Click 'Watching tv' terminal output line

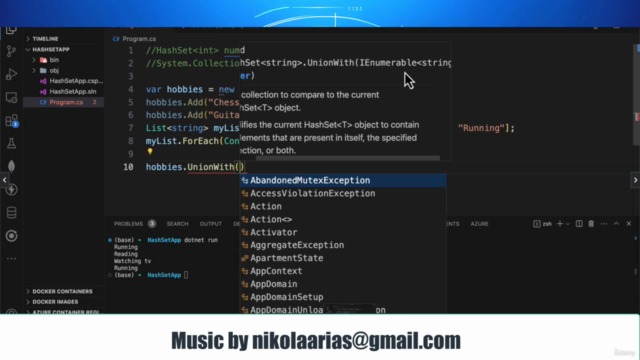tap(132, 261)
